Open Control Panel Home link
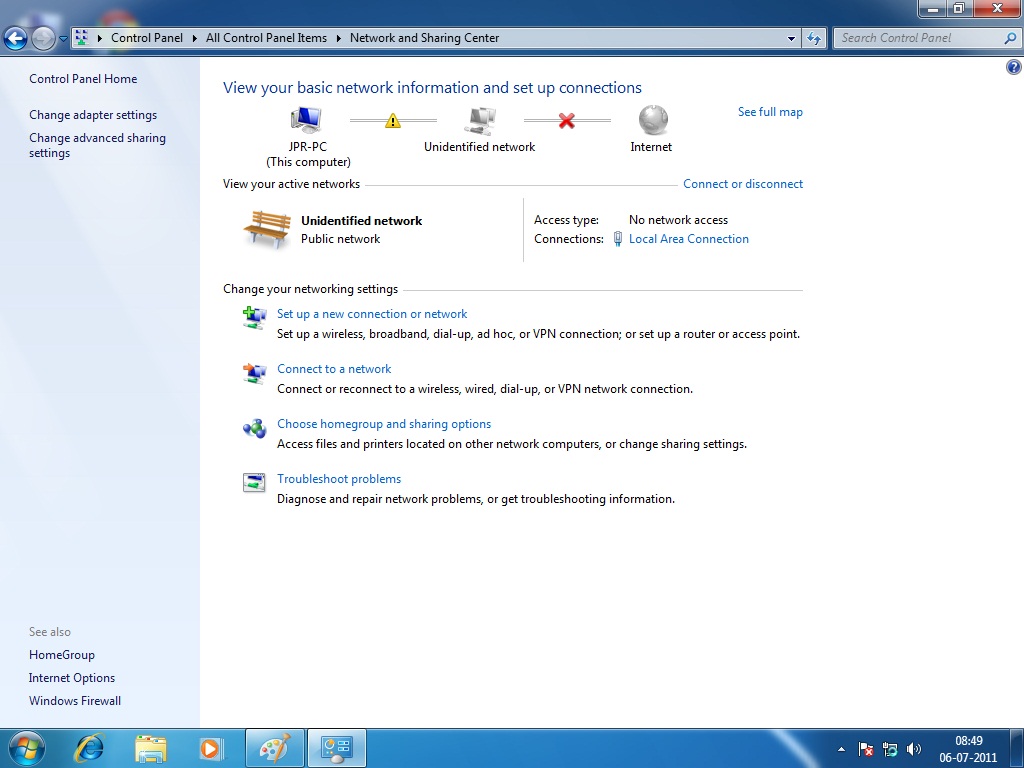Image resolution: width=1024 pixels, height=768 pixels. pyautogui.click(x=83, y=79)
